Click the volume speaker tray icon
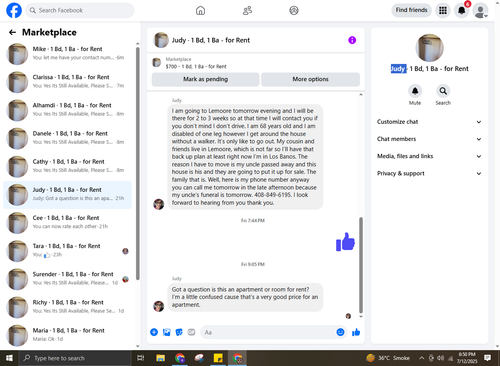The width and height of the screenshot is (500, 366). pos(440,358)
